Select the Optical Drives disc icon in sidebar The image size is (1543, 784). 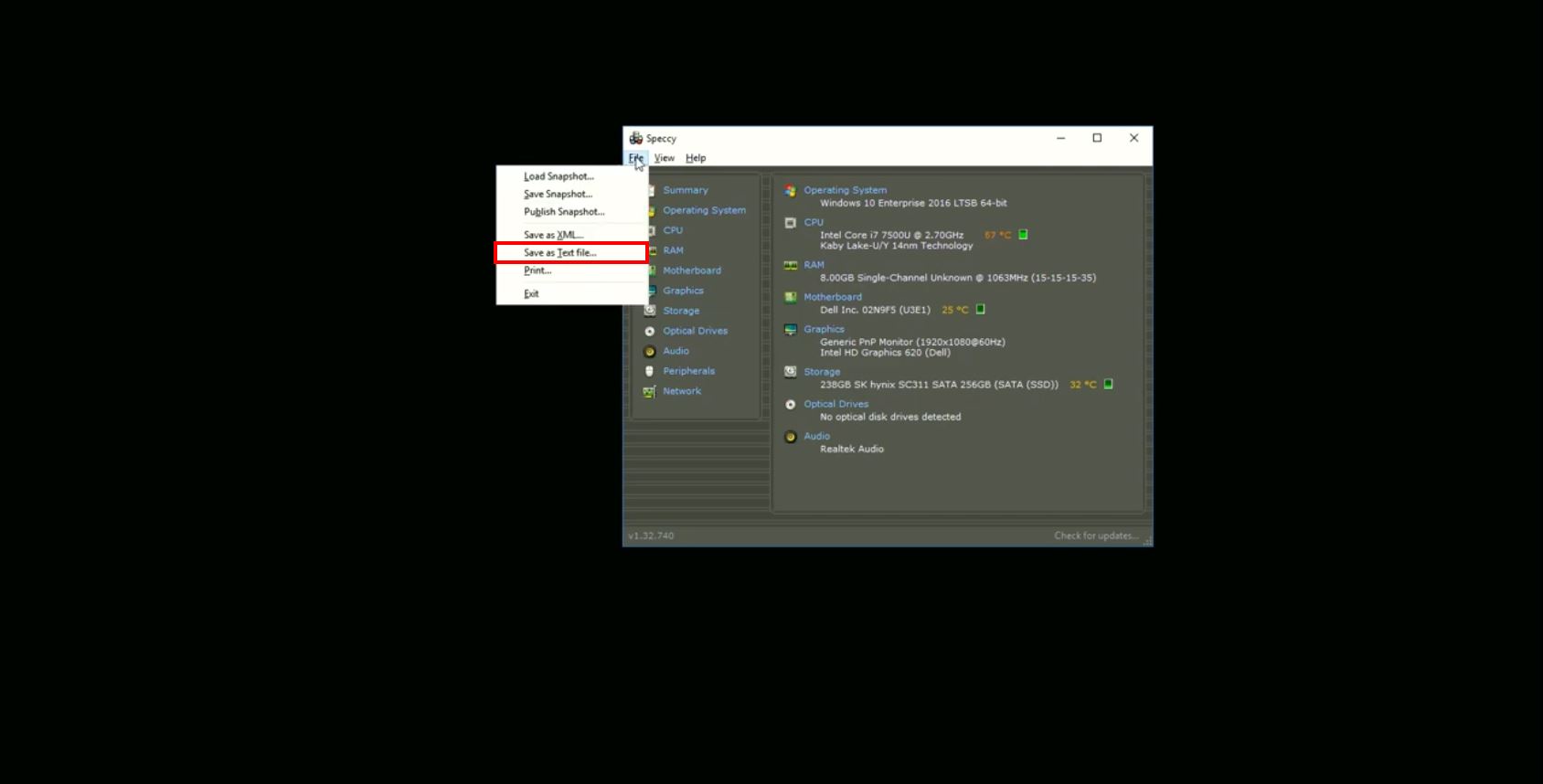point(650,331)
